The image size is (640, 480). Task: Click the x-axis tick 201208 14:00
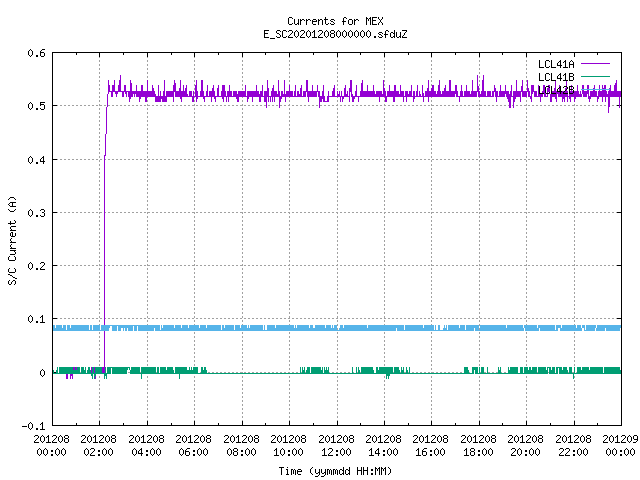pos(383,446)
